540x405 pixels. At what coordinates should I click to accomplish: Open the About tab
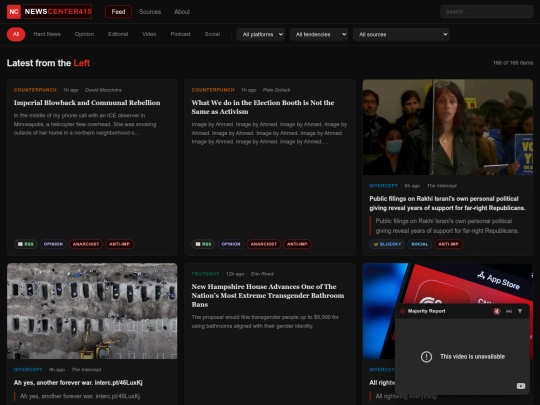182,12
